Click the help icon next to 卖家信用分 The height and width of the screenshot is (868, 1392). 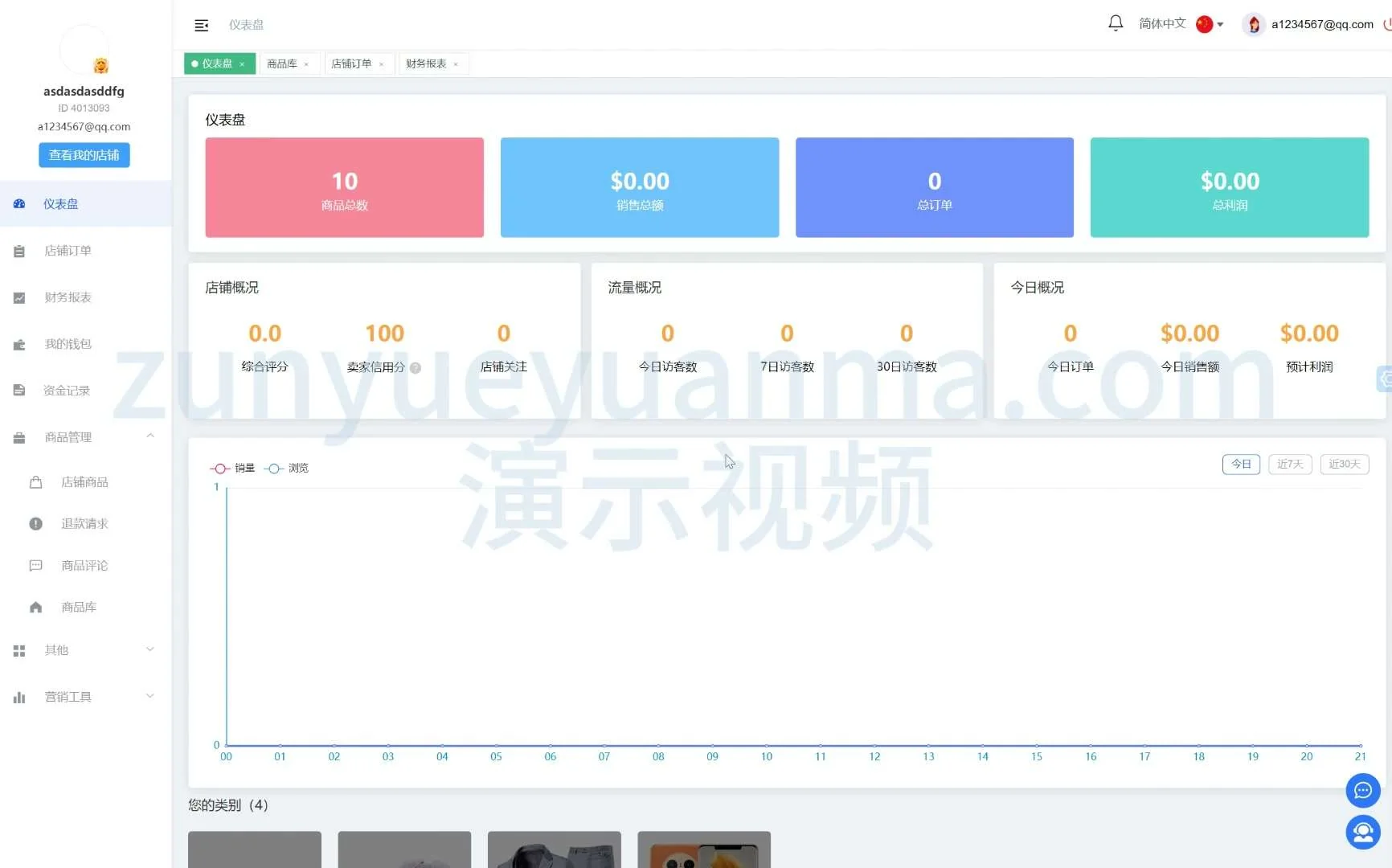(x=416, y=368)
